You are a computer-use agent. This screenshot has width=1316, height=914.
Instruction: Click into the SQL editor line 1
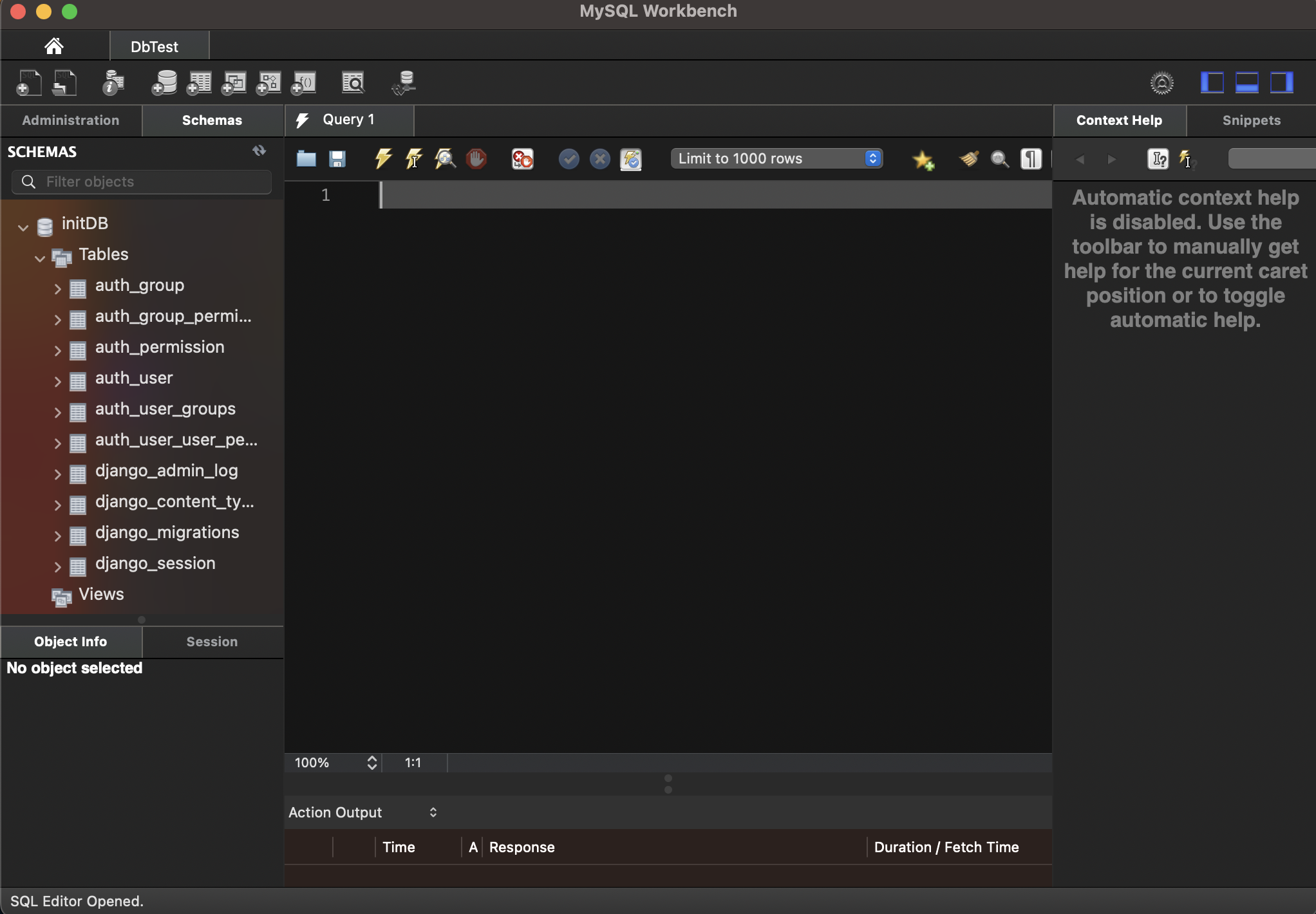pos(716,195)
